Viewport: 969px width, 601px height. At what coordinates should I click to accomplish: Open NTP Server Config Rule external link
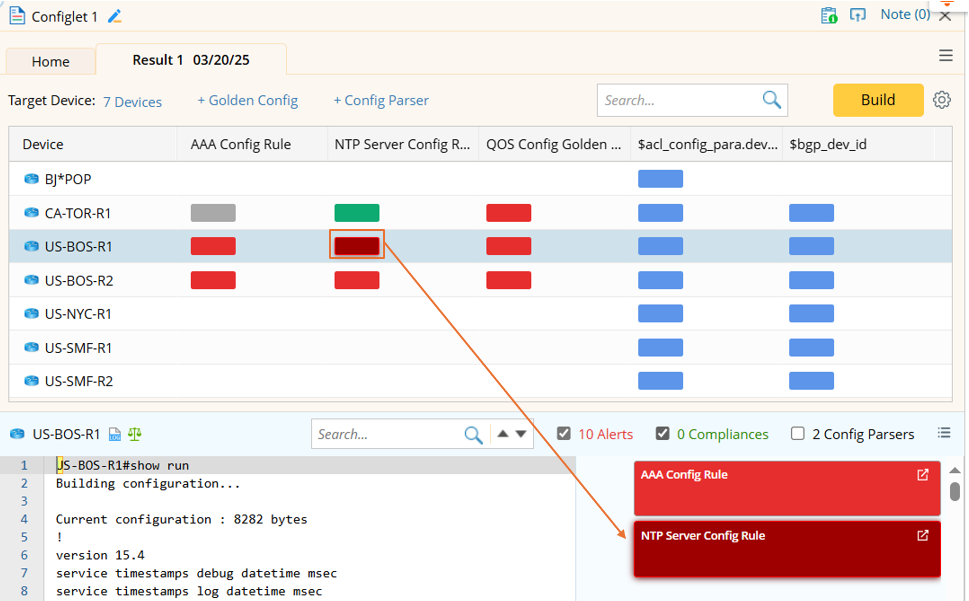coord(923,536)
